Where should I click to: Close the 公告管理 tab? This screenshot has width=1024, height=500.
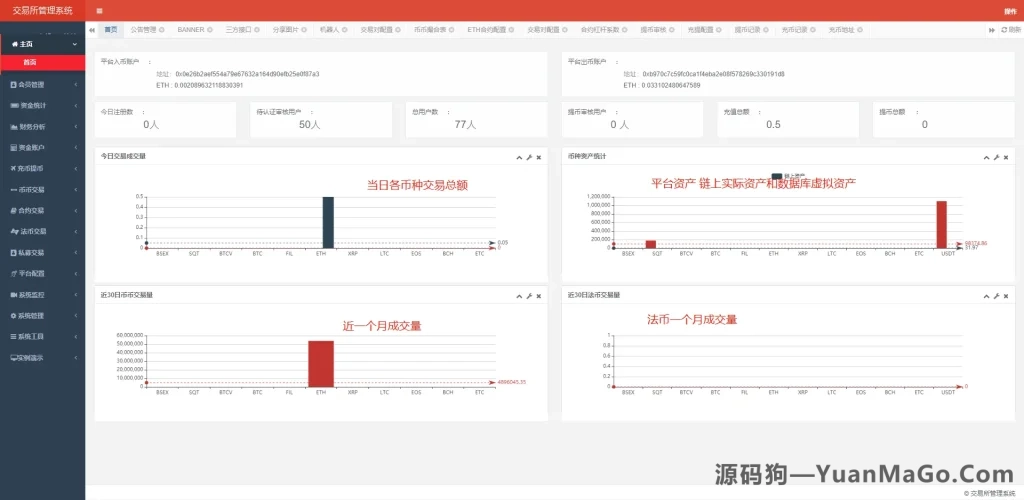click(161, 30)
